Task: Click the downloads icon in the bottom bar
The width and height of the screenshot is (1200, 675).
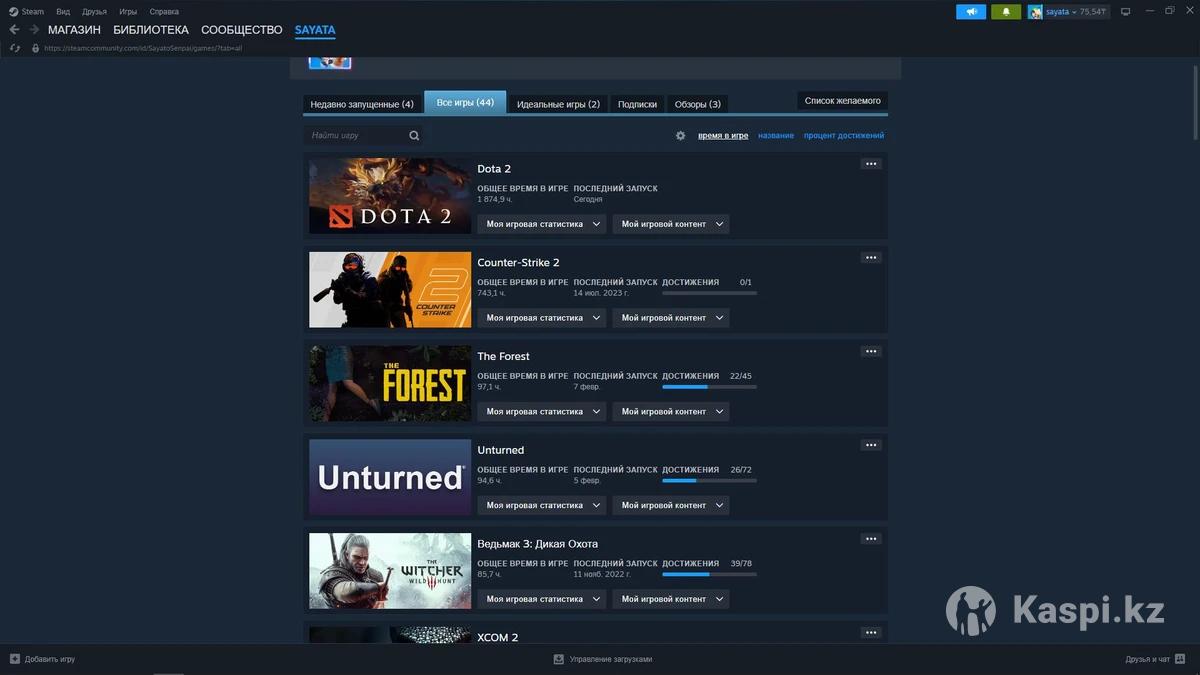Action: (559, 659)
